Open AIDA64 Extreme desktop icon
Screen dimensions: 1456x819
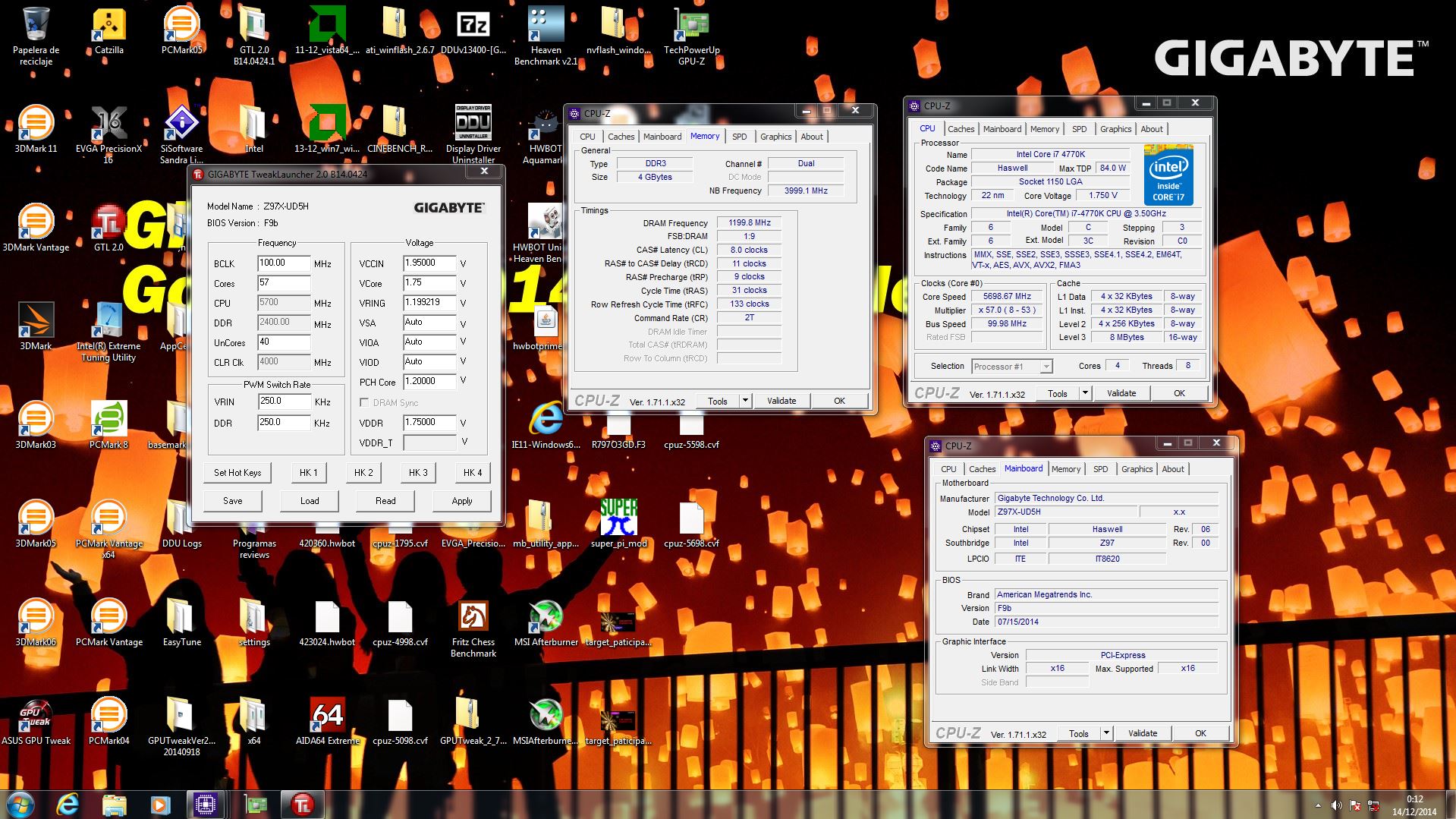click(327, 721)
